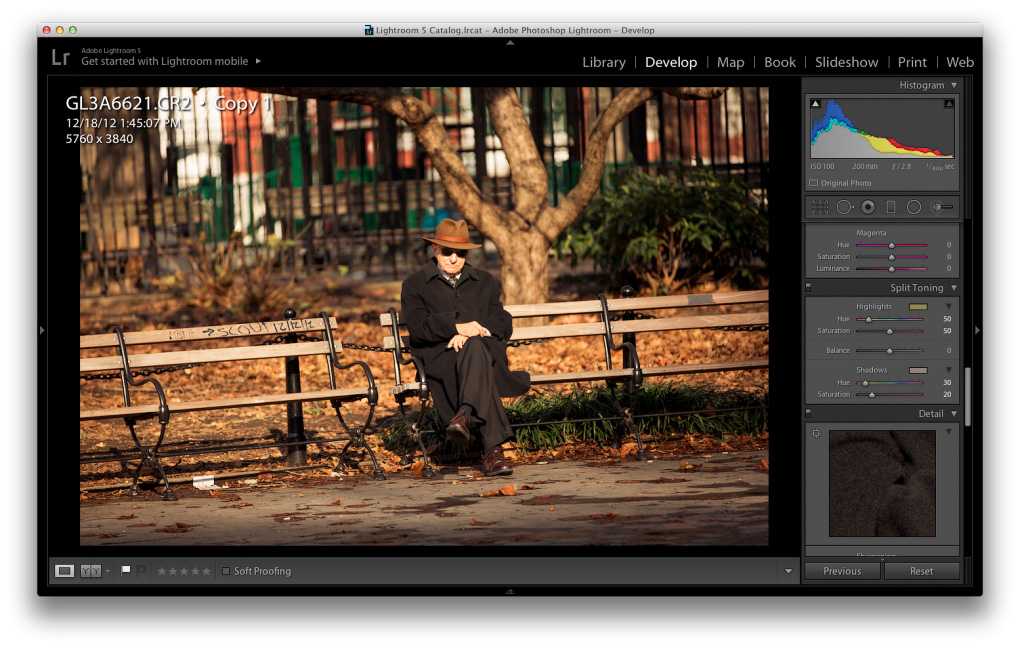Select the Crop Overlay tool

point(820,207)
